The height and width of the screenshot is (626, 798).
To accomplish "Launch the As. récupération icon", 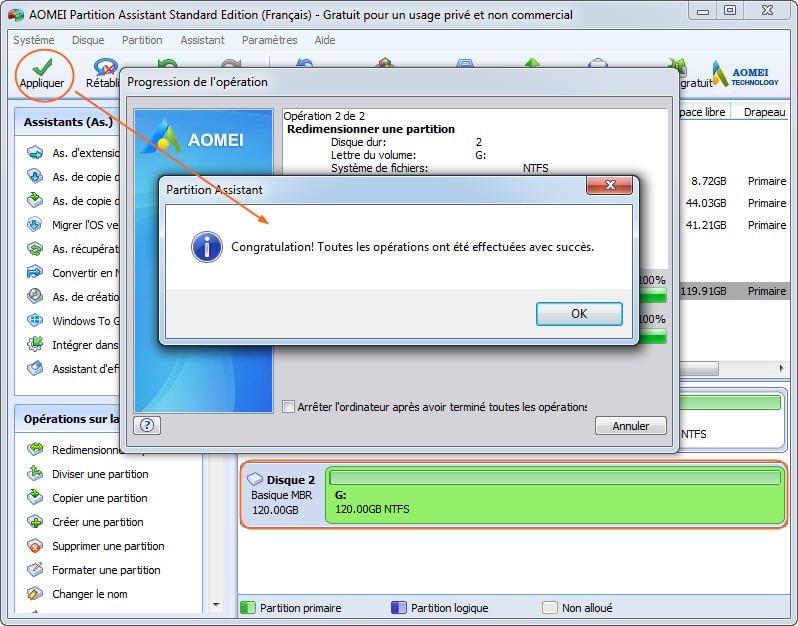I will 35,248.
